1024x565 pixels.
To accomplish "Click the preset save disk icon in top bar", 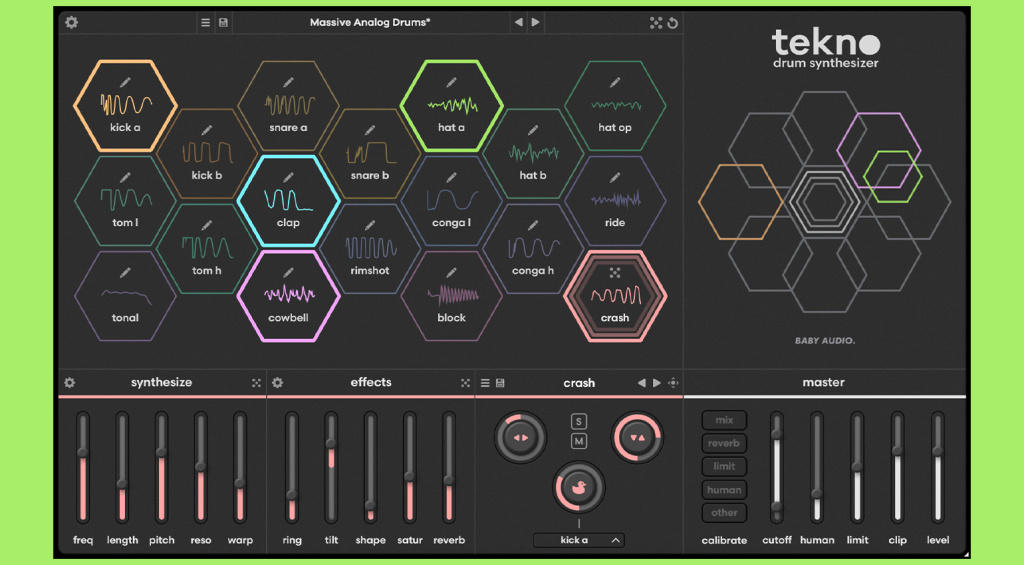I will 223,22.
